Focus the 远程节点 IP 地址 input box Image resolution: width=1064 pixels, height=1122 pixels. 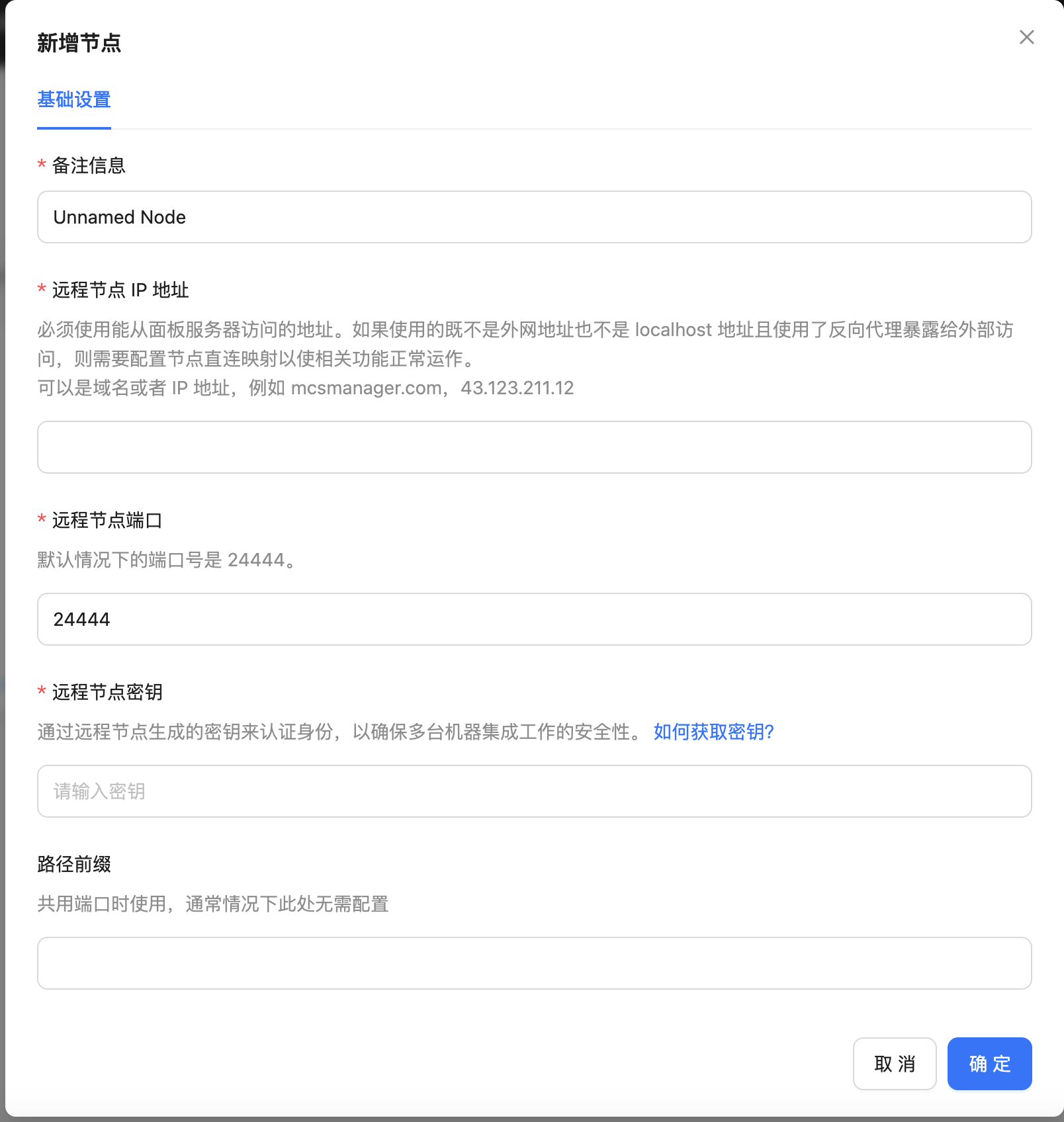click(535, 447)
